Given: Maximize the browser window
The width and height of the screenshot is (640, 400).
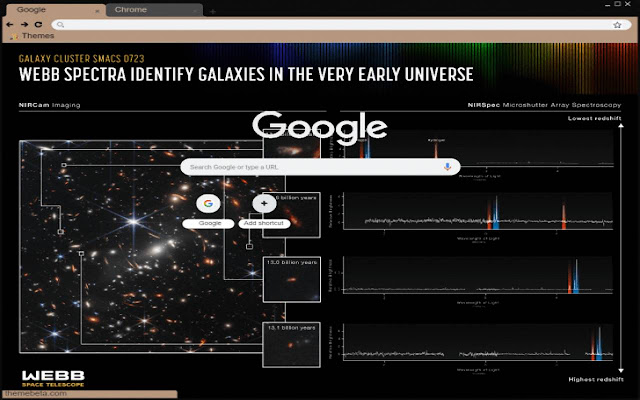Looking at the screenshot, I should click(618, 4).
